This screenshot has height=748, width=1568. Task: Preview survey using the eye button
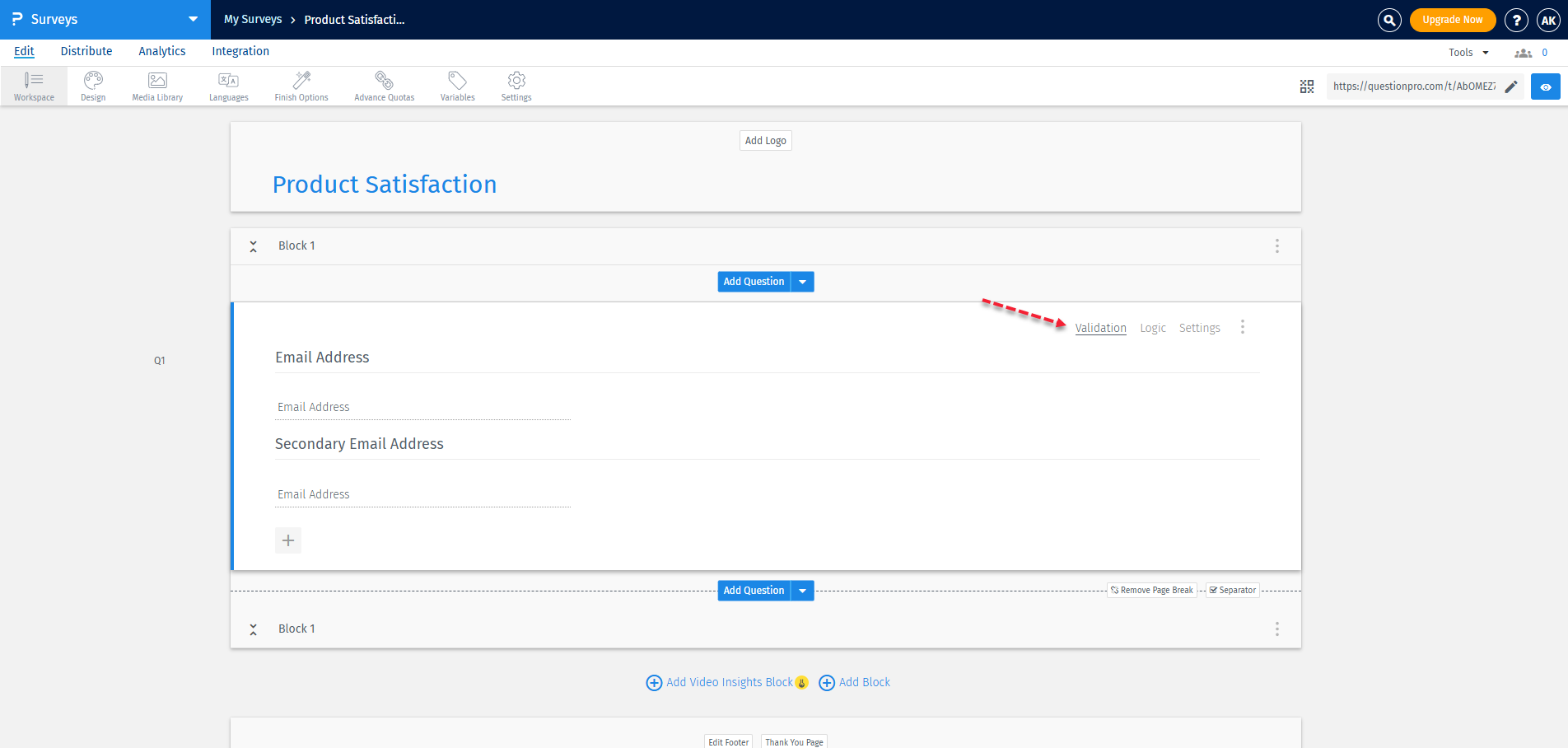pos(1545,86)
